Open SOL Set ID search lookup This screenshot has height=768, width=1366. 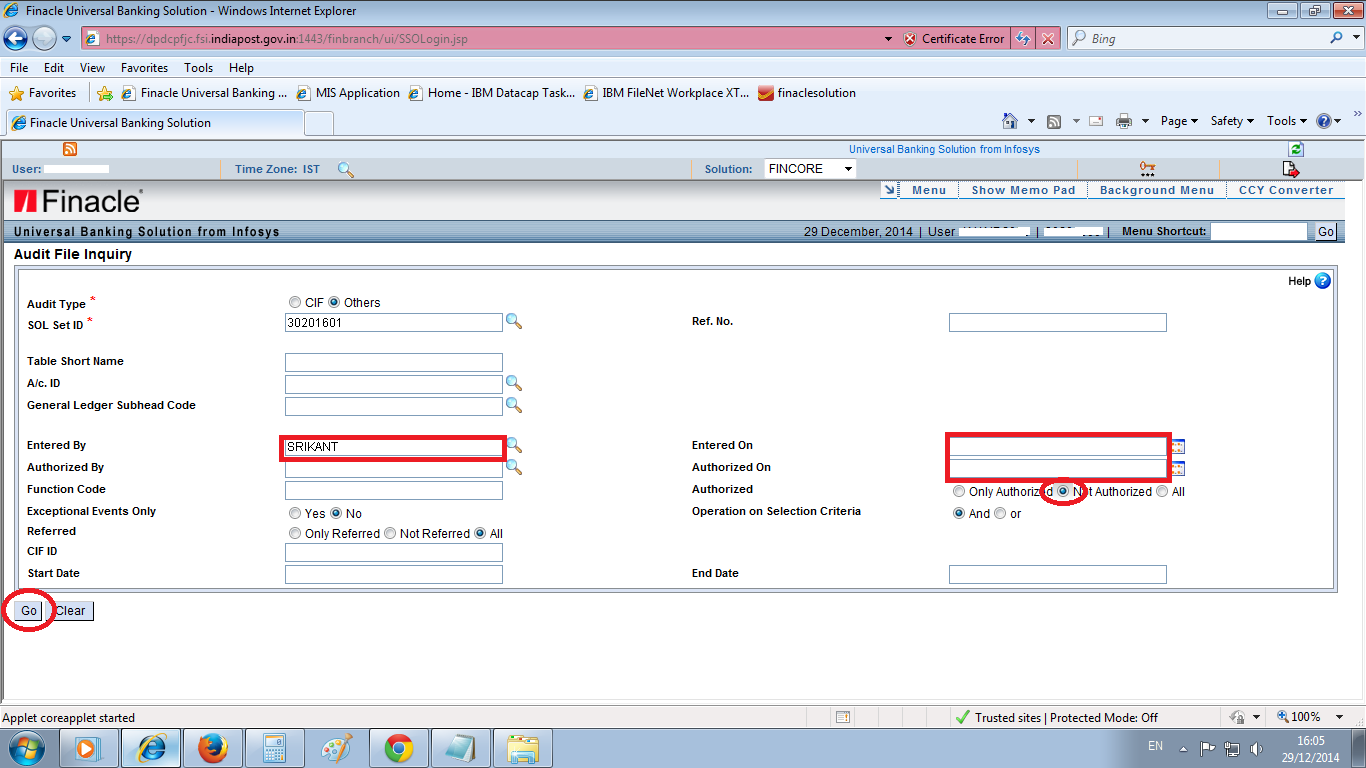coord(513,322)
